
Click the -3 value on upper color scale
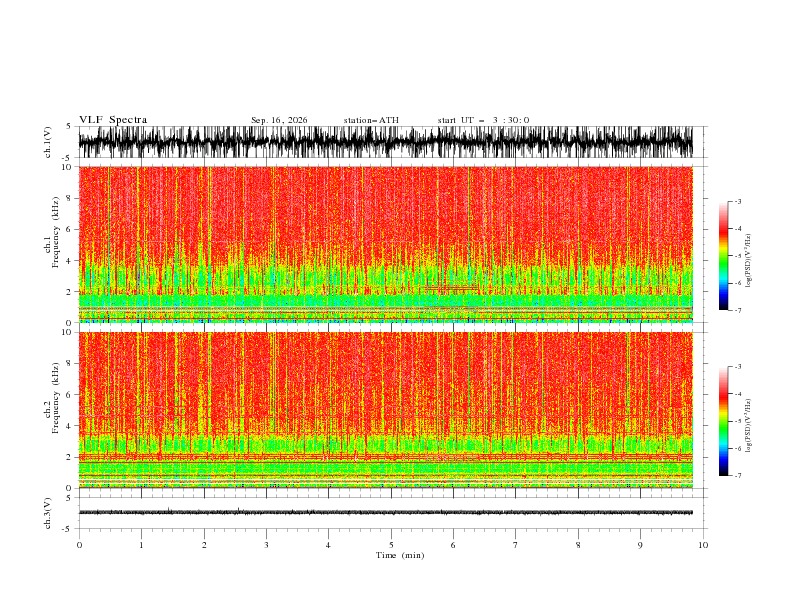click(x=737, y=201)
